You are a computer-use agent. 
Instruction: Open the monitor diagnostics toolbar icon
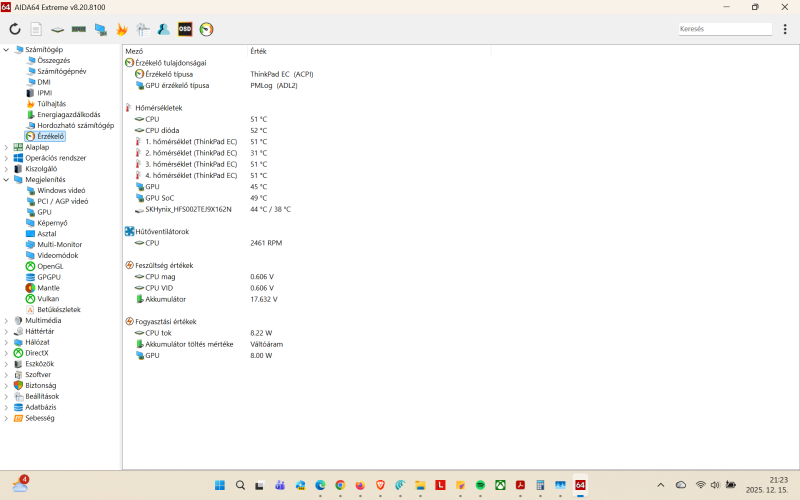pyautogui.click(x=101, y=30)
